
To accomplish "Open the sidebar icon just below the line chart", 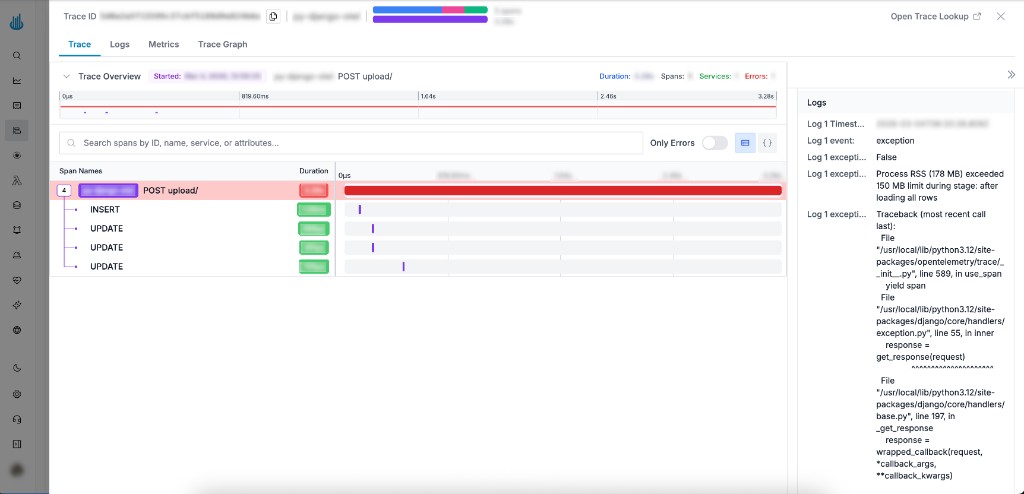I will coord(18,105).
